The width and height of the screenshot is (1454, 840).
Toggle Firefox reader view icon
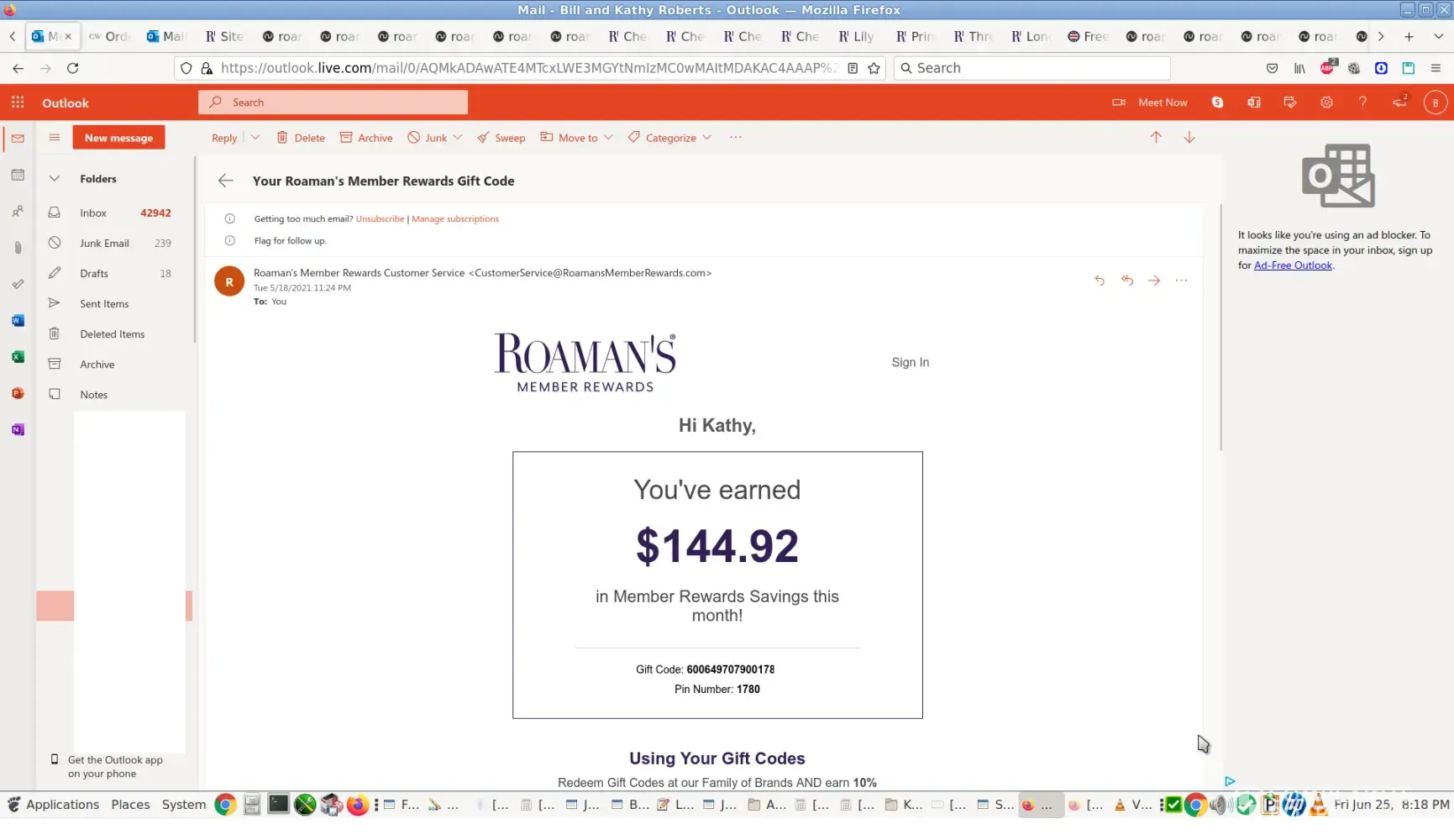click(x=853, y=68)
